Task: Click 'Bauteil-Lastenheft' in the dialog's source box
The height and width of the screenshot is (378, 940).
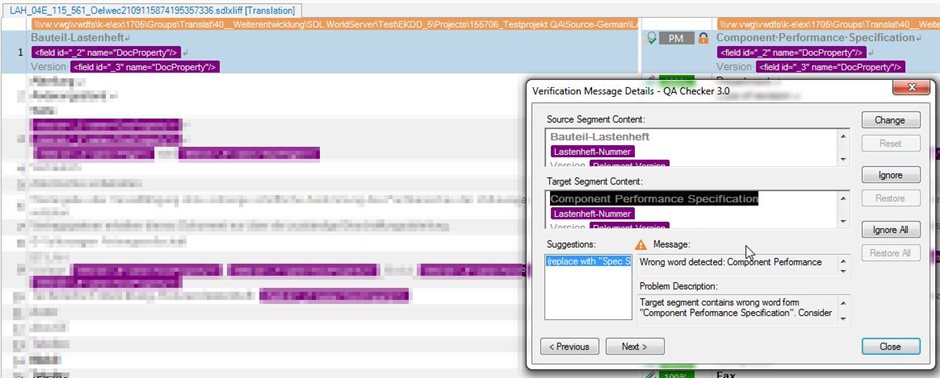Action: [599, 137]
